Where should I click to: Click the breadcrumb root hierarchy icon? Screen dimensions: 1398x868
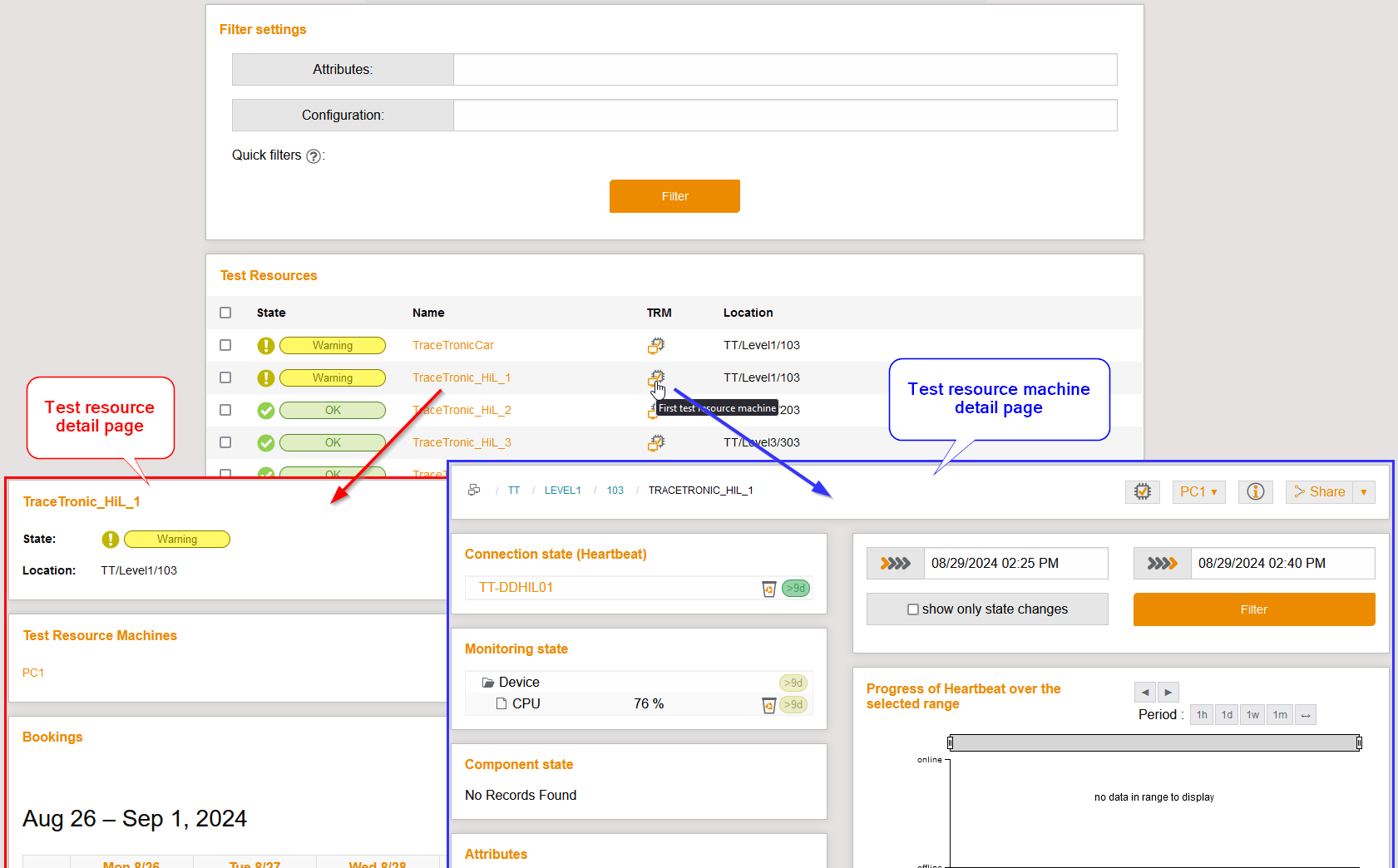[474, 491]
